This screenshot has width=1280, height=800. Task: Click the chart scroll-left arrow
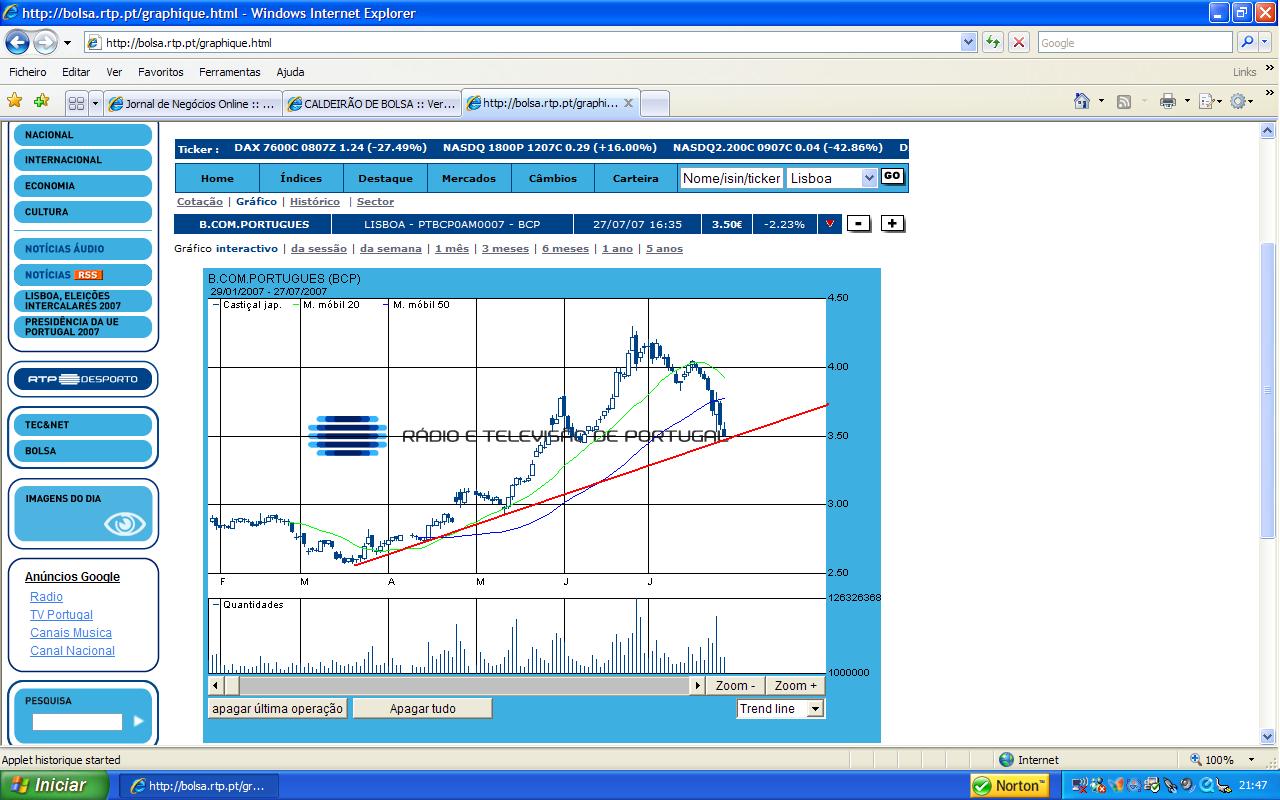[216, 686]
